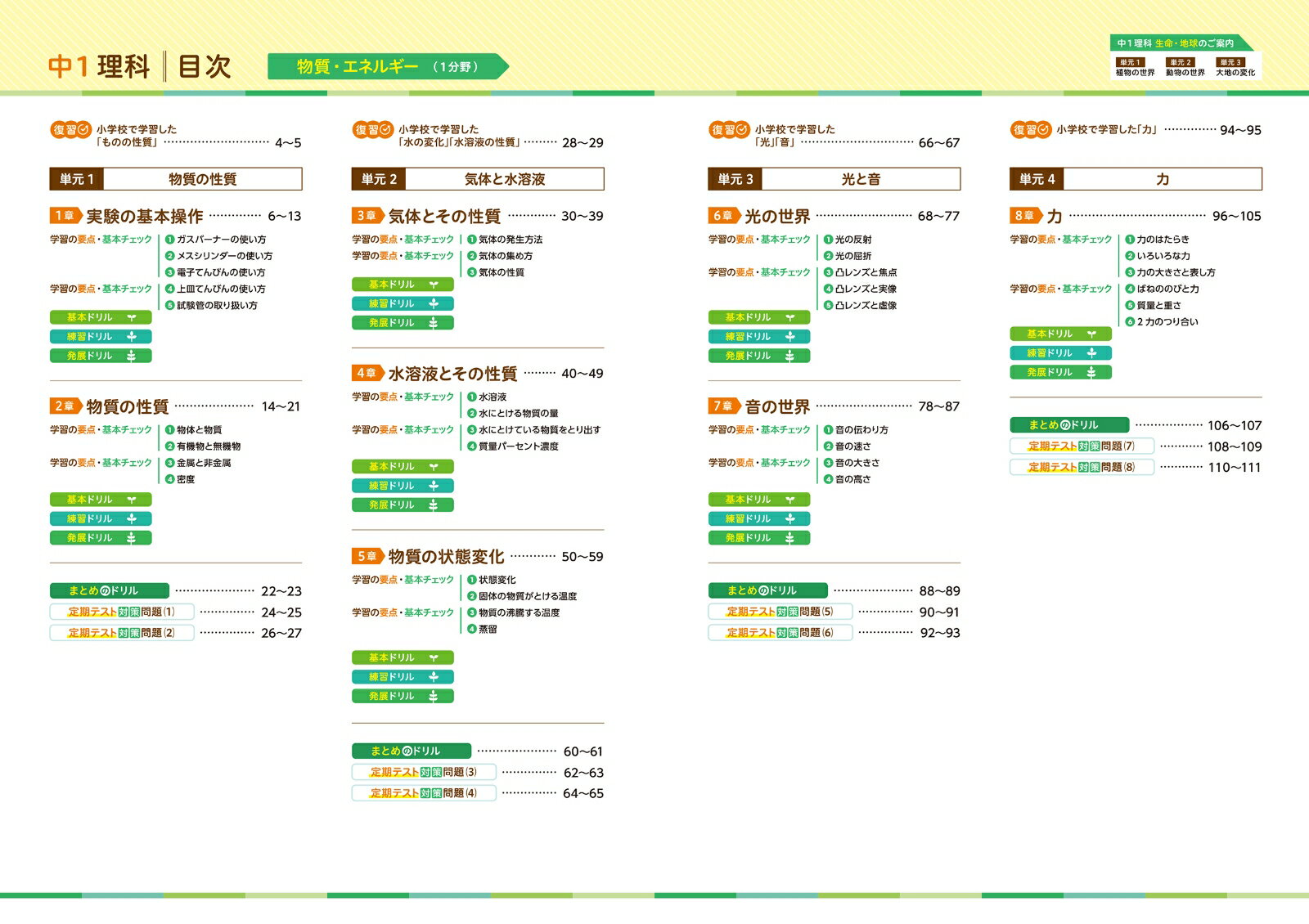Open まとめのドリル on pages 88〜89
Screen dimensions: 1309x924
pos(767,590)
